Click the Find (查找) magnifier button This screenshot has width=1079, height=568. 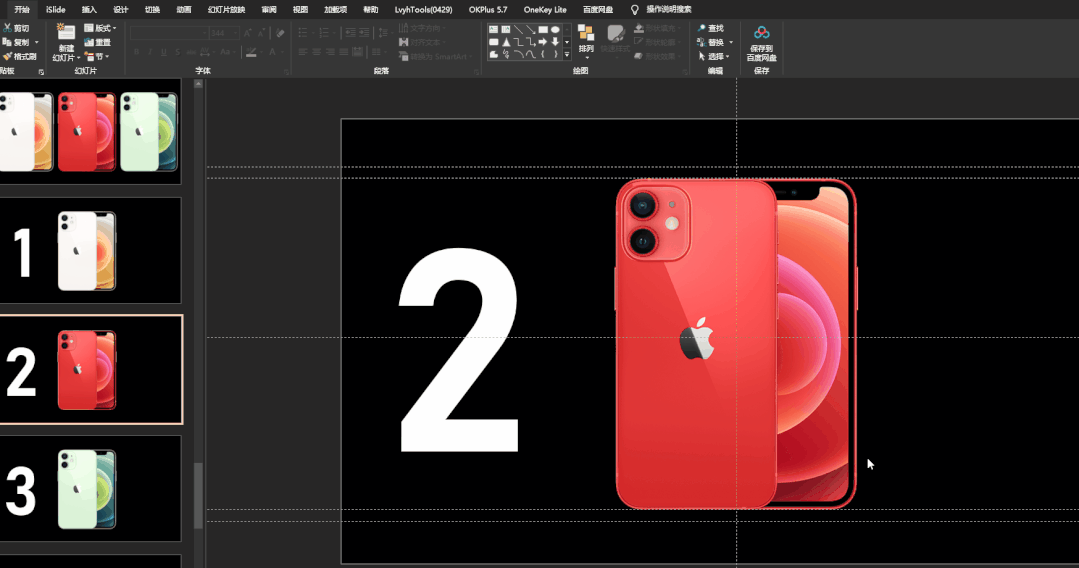click(710, 28)
